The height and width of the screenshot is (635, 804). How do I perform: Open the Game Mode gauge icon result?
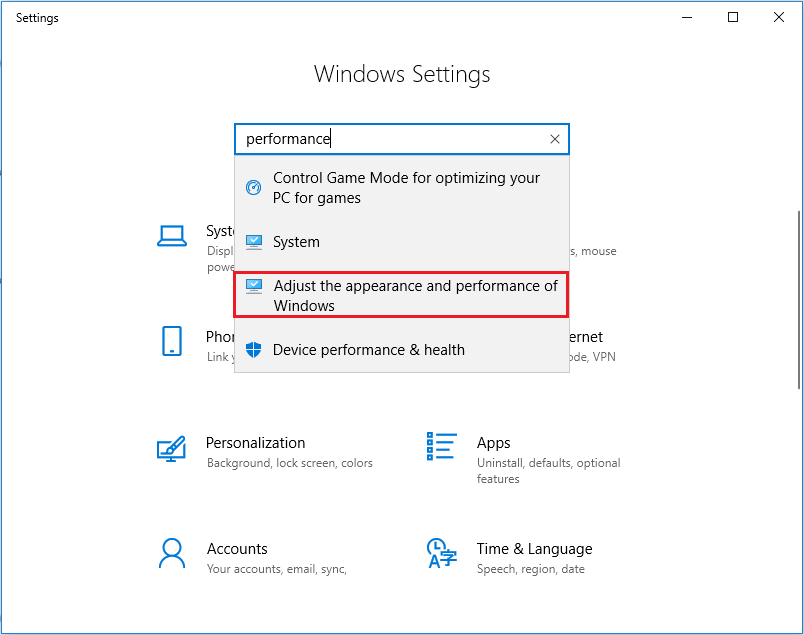coord(253,188)
